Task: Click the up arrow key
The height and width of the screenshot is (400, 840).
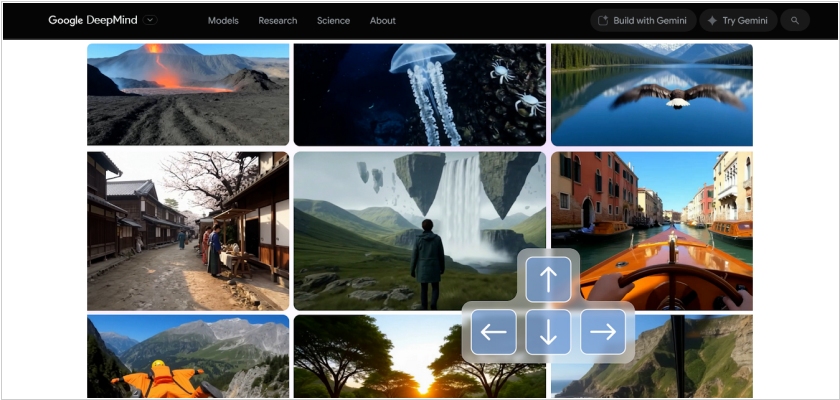Action: 548,280
